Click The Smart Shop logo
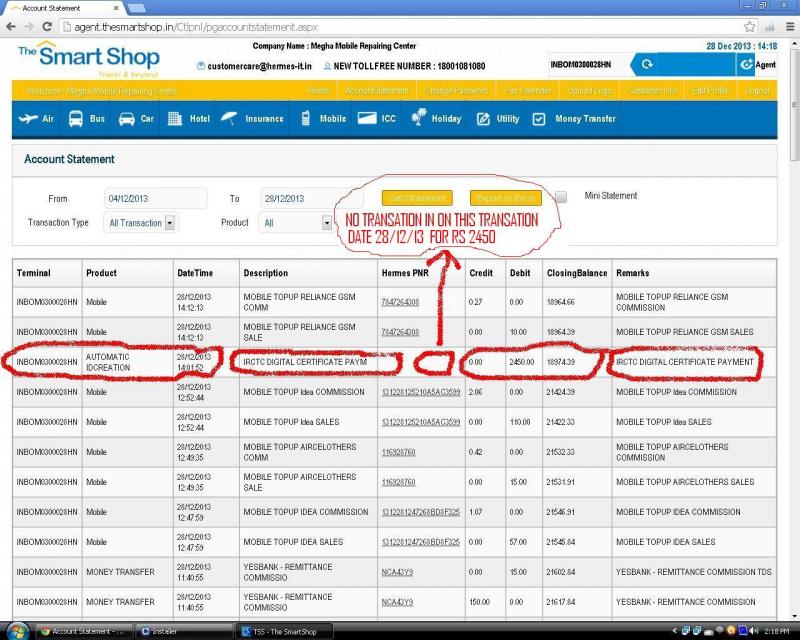This screenshot has height=640, width=800. pos(89,59)
